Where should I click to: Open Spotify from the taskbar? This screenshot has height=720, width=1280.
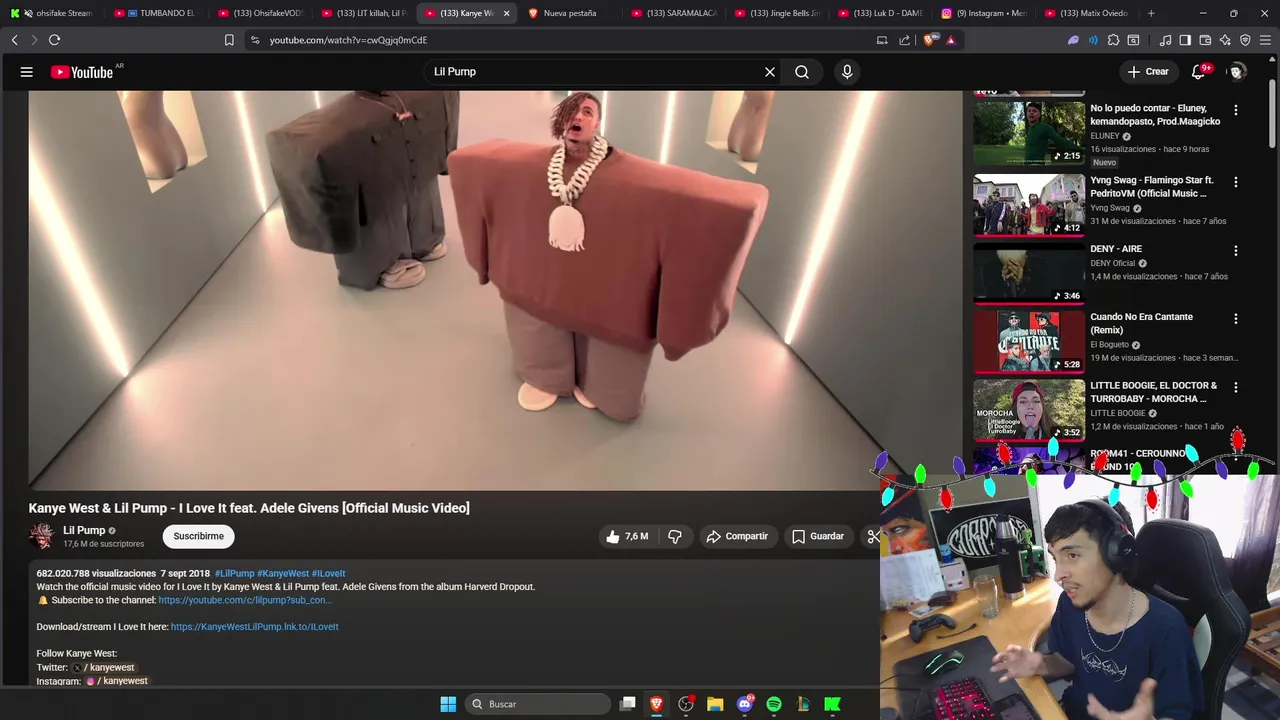coord(774,704)
